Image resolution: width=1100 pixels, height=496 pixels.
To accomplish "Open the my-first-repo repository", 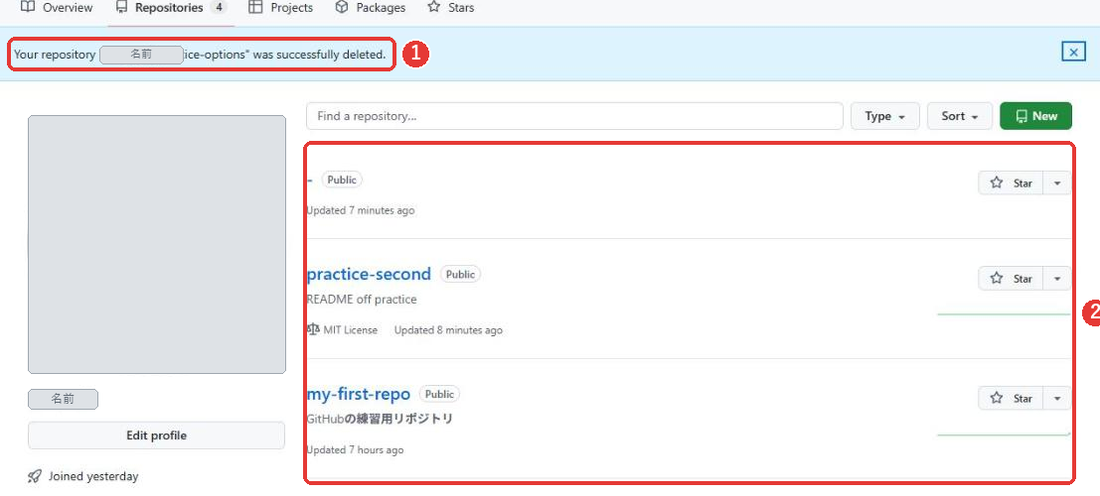I will pos(358,394).
